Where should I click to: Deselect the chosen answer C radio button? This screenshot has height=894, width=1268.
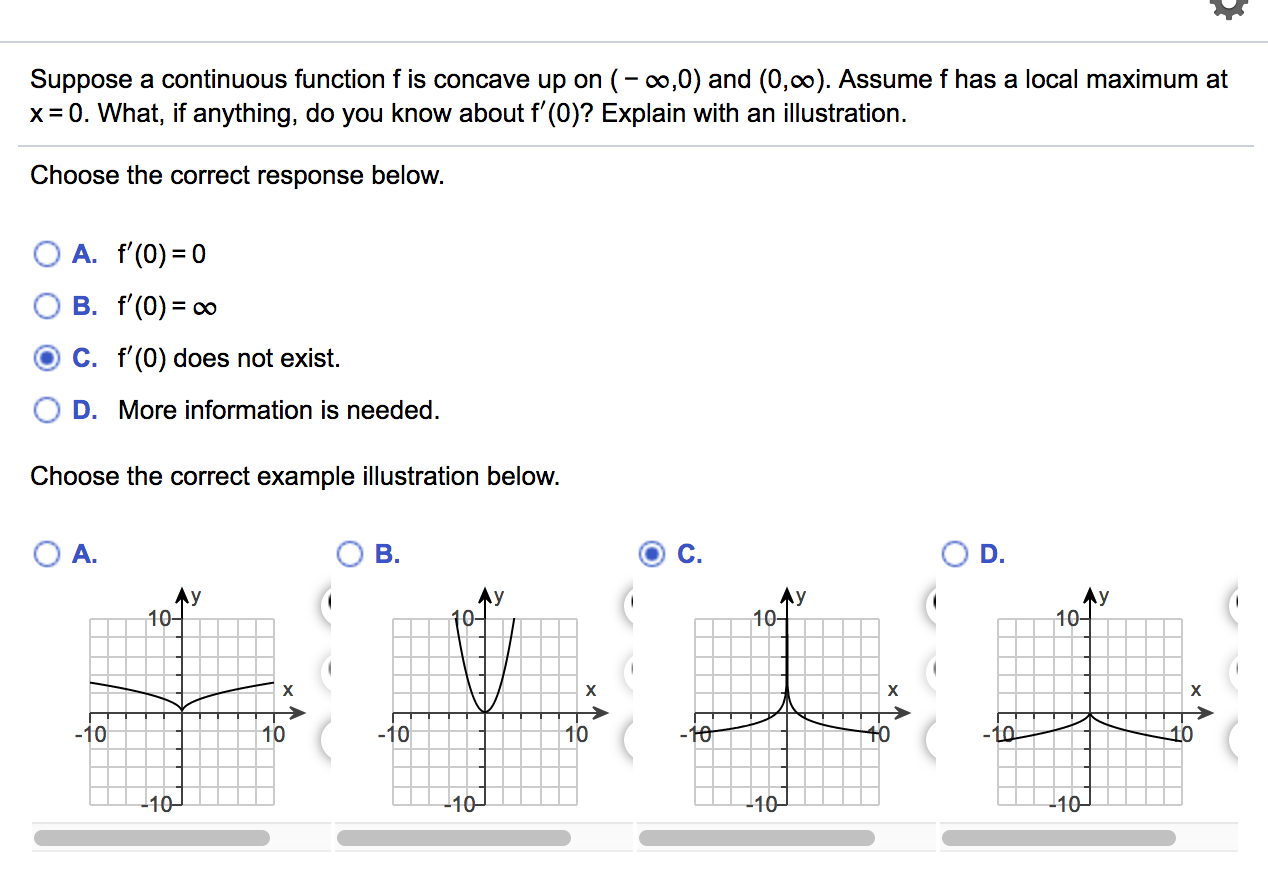(x=46, y=357)
